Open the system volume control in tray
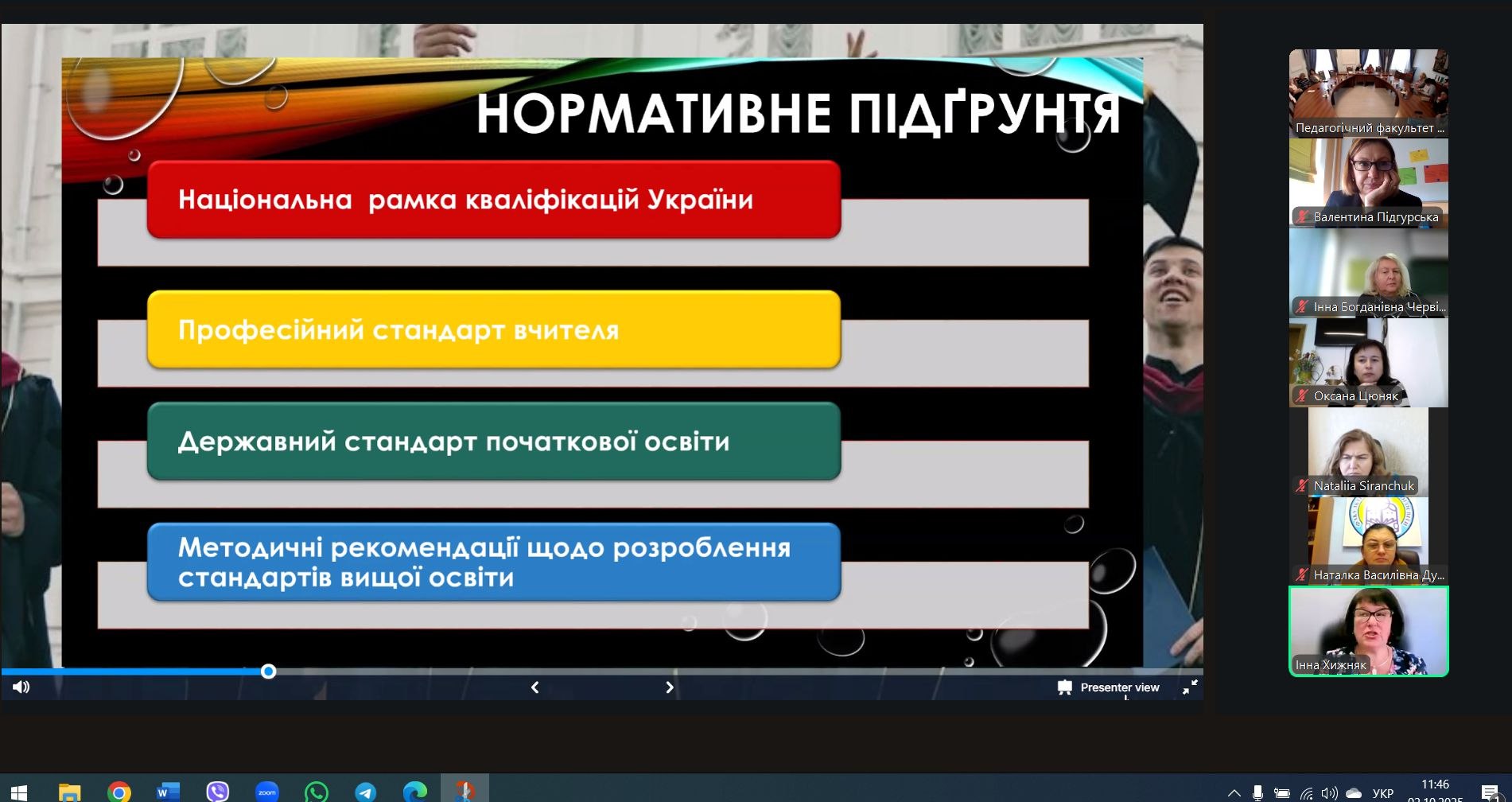The image size is (1512, 802). point(1328,793)
